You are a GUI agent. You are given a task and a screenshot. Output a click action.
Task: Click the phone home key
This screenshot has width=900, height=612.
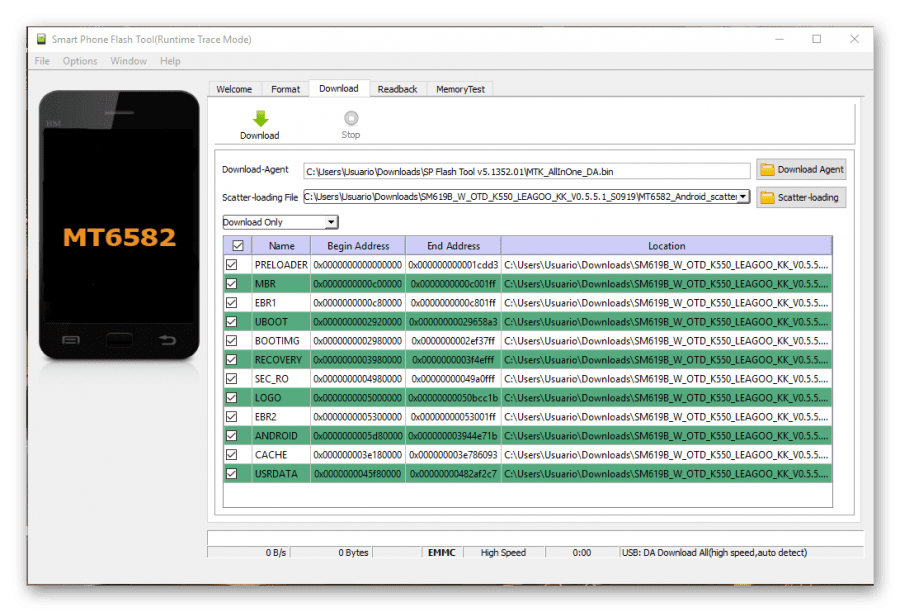pos(119,340)
